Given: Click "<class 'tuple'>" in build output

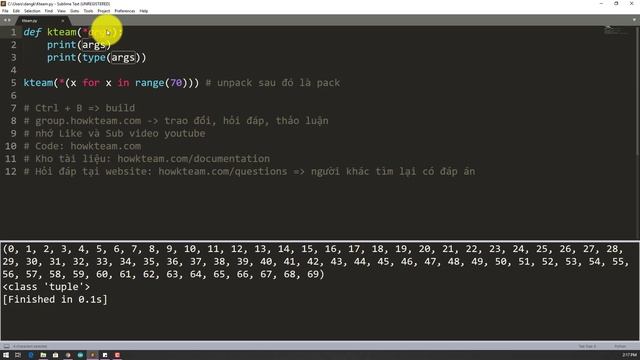Looking at the screenshot, I should 46,287.
